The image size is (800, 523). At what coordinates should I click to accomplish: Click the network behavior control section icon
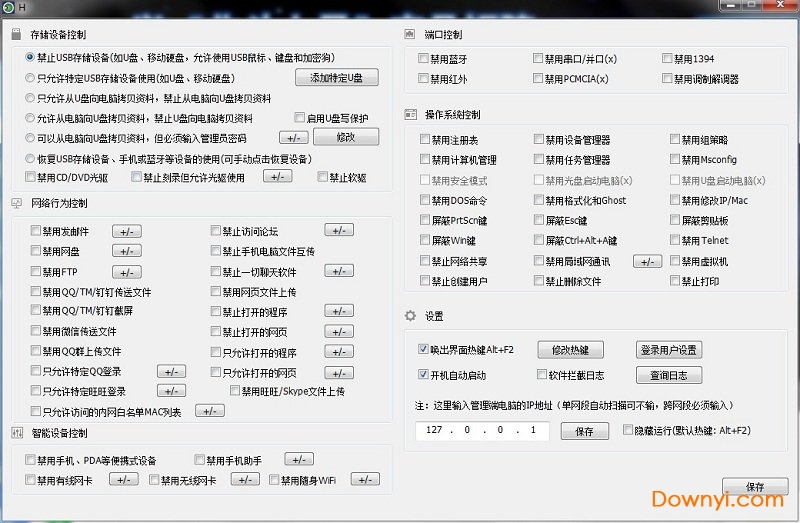pos(16,203)
